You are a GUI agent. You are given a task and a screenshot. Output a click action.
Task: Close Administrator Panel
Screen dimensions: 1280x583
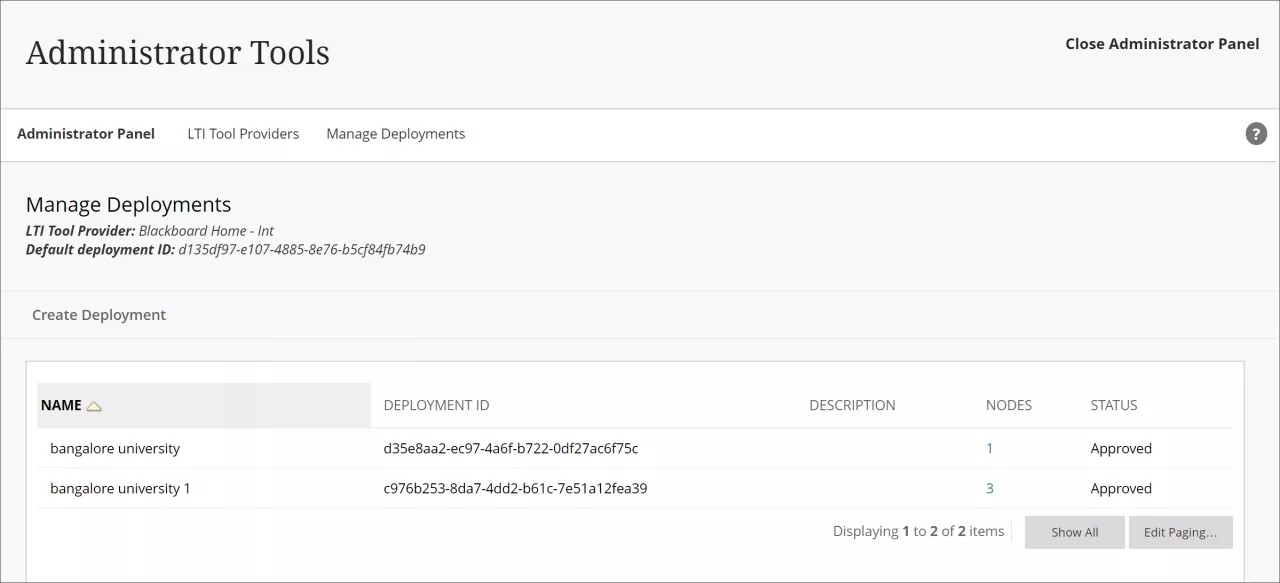coord(1162,43)
